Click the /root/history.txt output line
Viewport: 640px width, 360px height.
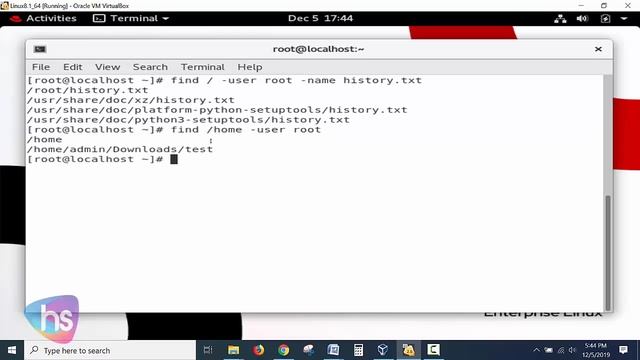(87, 90)
